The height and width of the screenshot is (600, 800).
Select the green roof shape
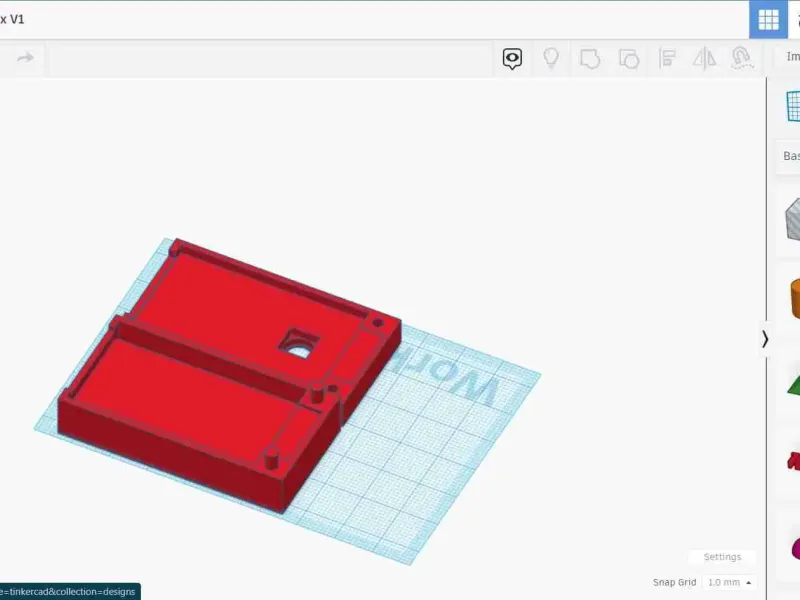[794, 385]
